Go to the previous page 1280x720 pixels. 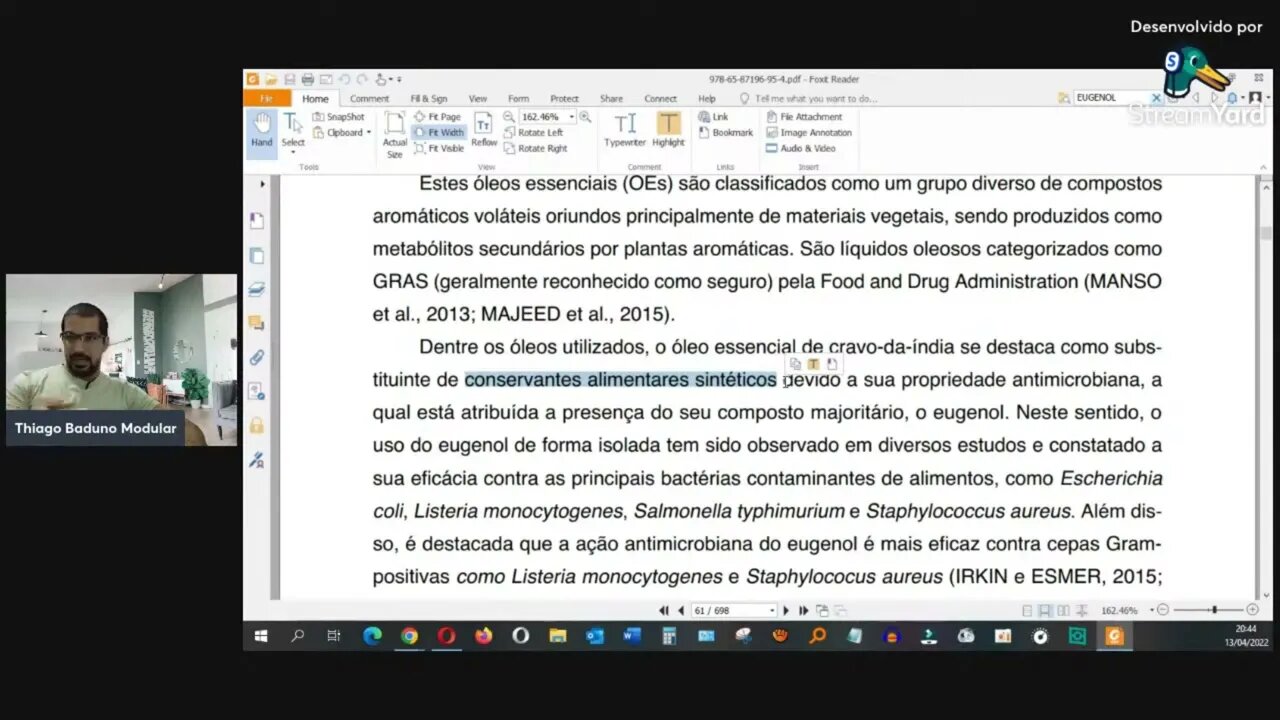(x=681, y=610)
